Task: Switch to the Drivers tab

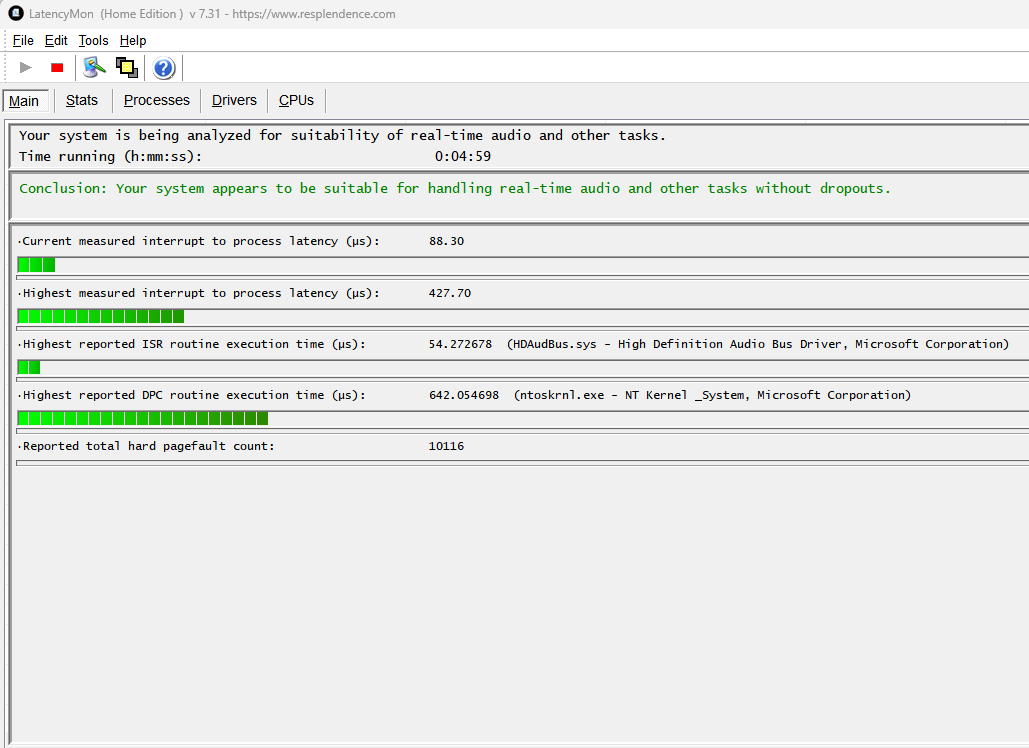Action: (234, 100)
